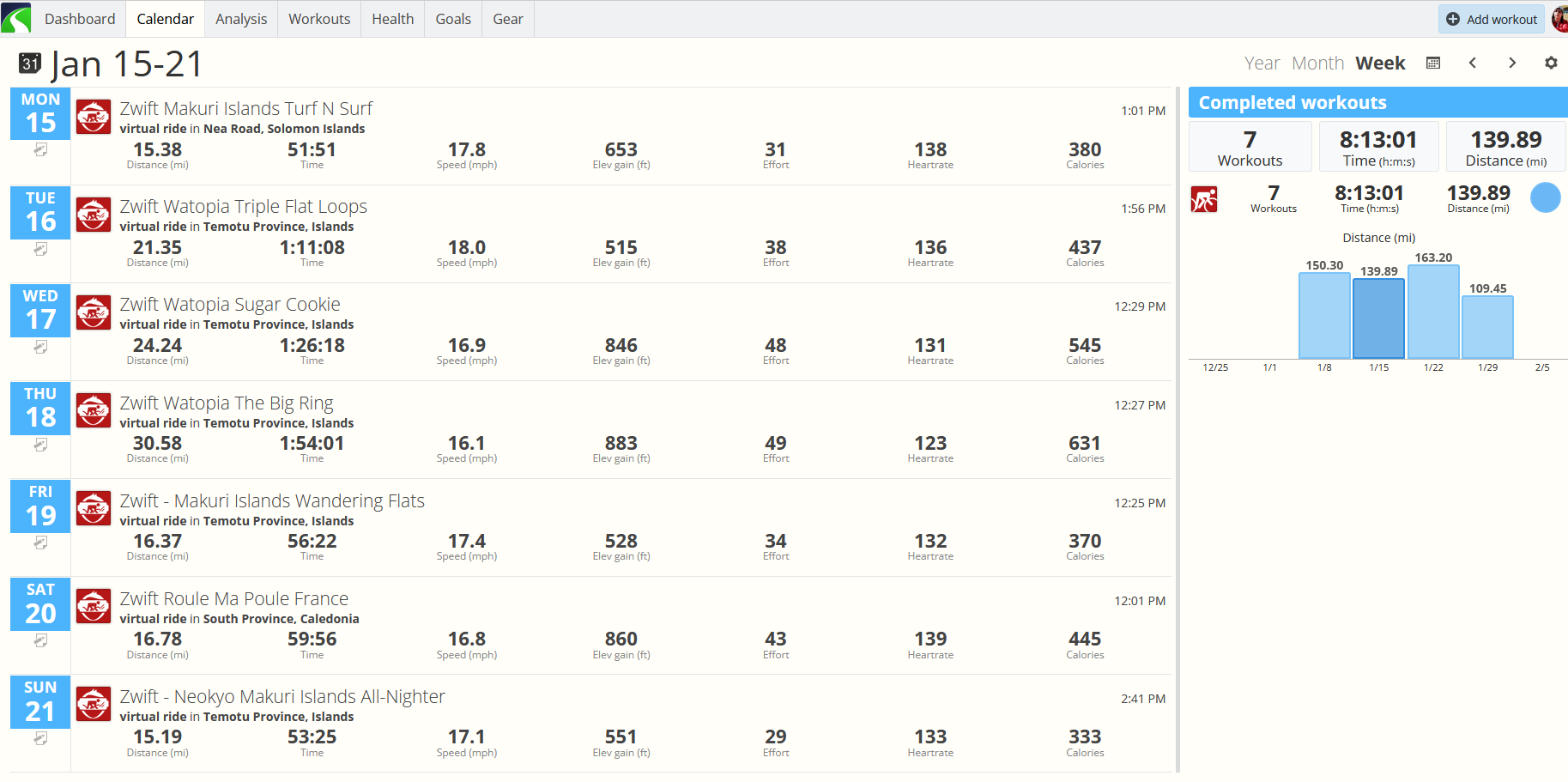Select the 163.20 distance bar in chart

(x=1433, y=312)
